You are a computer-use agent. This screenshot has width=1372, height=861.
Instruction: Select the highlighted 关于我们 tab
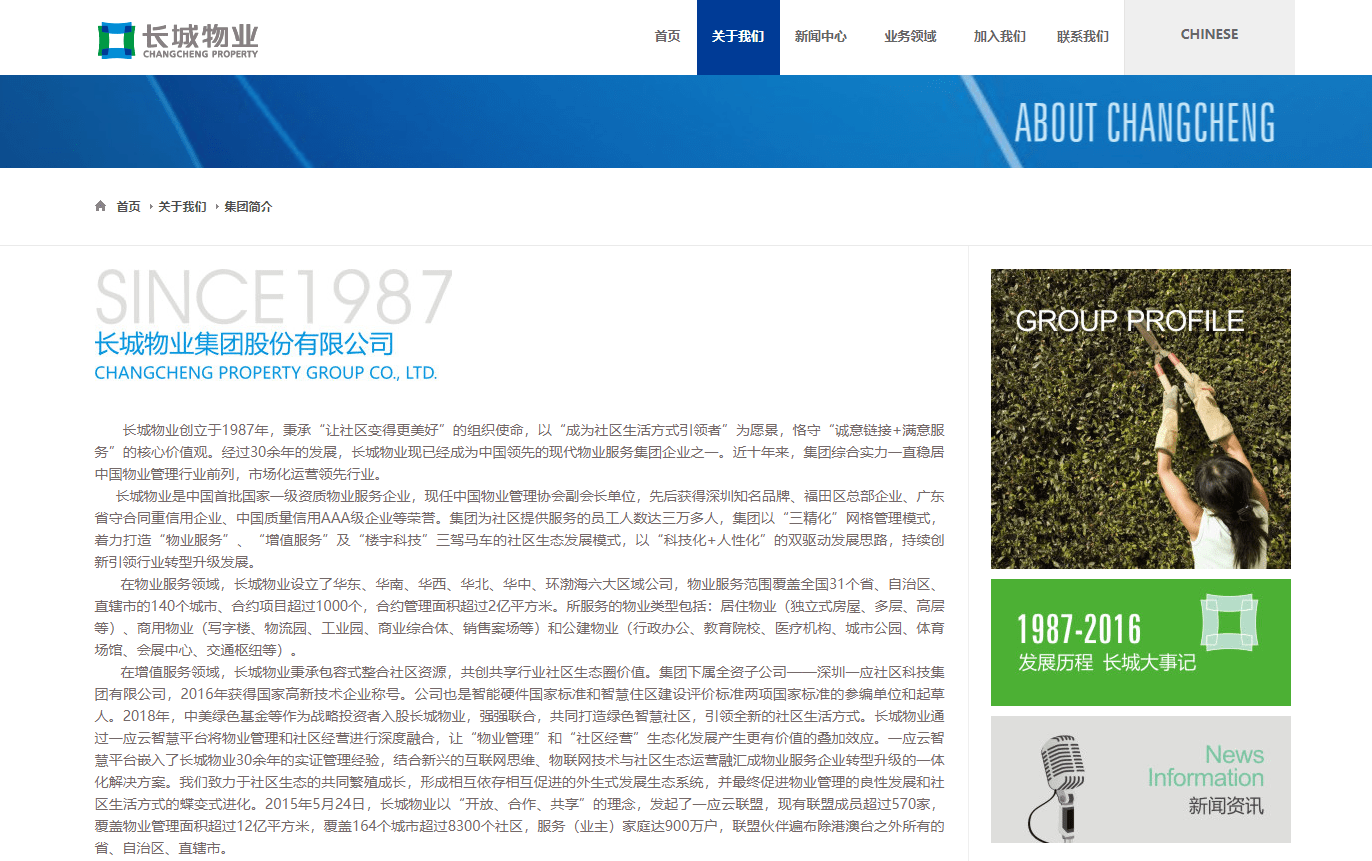coord(738,37)
